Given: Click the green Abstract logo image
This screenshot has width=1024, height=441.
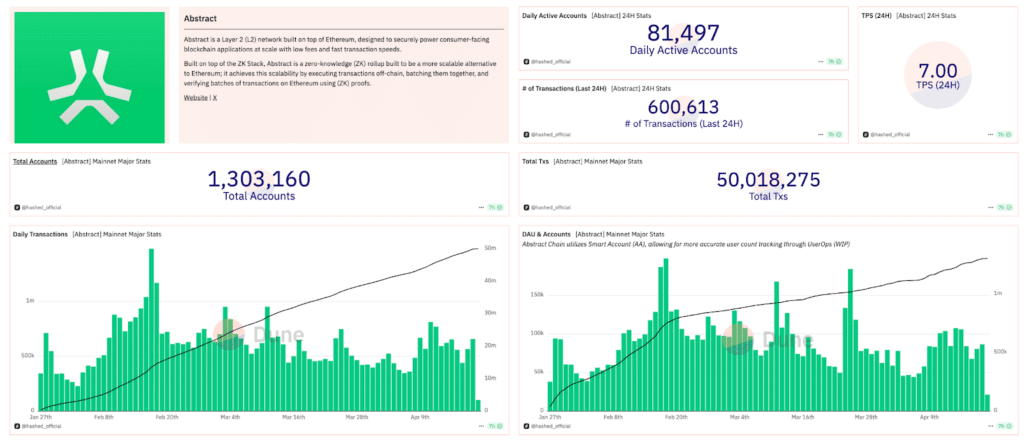Looking at the screenshot, I should (x=90, y=77).
